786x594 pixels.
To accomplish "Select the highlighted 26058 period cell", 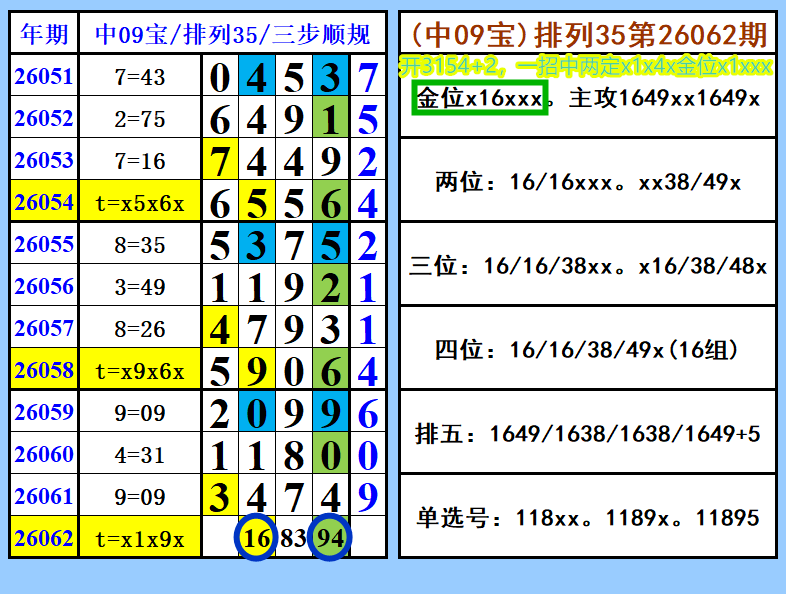I will point(44,370).
